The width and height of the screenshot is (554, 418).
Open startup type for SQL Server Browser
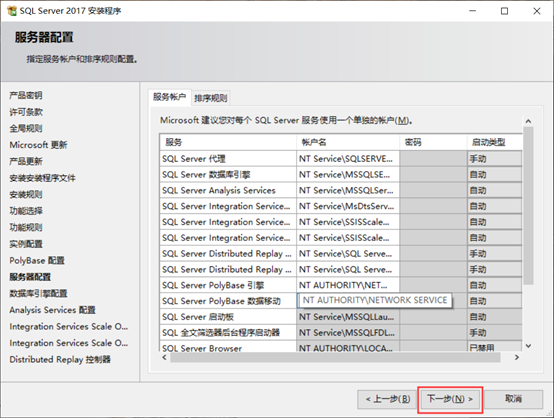pos(494,347)
